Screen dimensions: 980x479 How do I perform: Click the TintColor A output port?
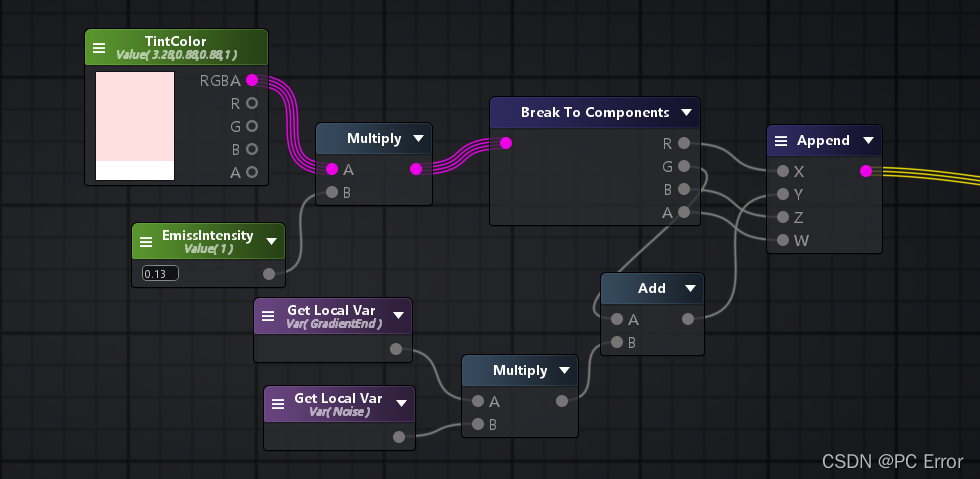252,172
